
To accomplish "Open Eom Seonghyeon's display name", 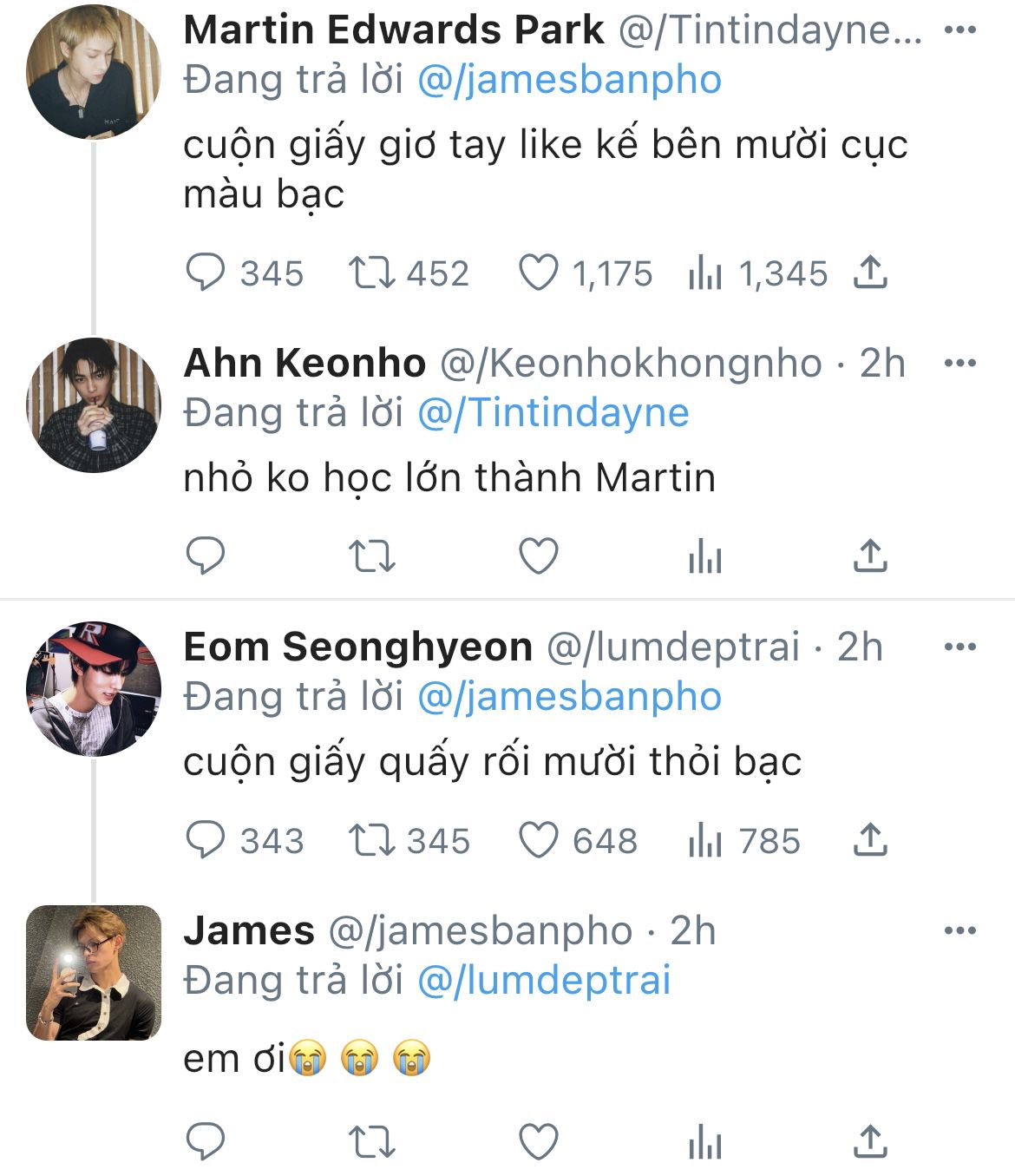I will (357, 647).
